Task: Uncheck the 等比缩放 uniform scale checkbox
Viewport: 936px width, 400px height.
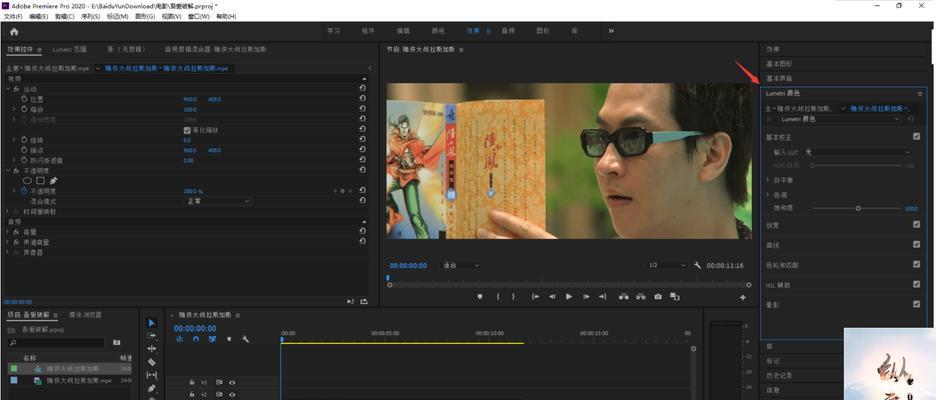Action: click(187, 130)
